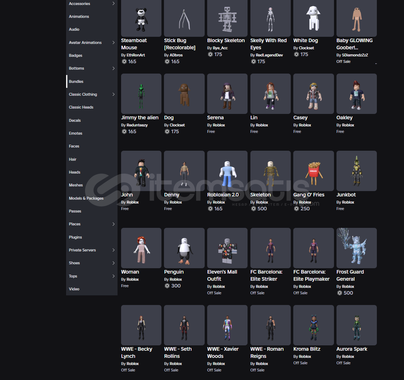404x380 pixels.
Task: Open the Junkbot bundle thumbnail
Action: click(357, 171)
